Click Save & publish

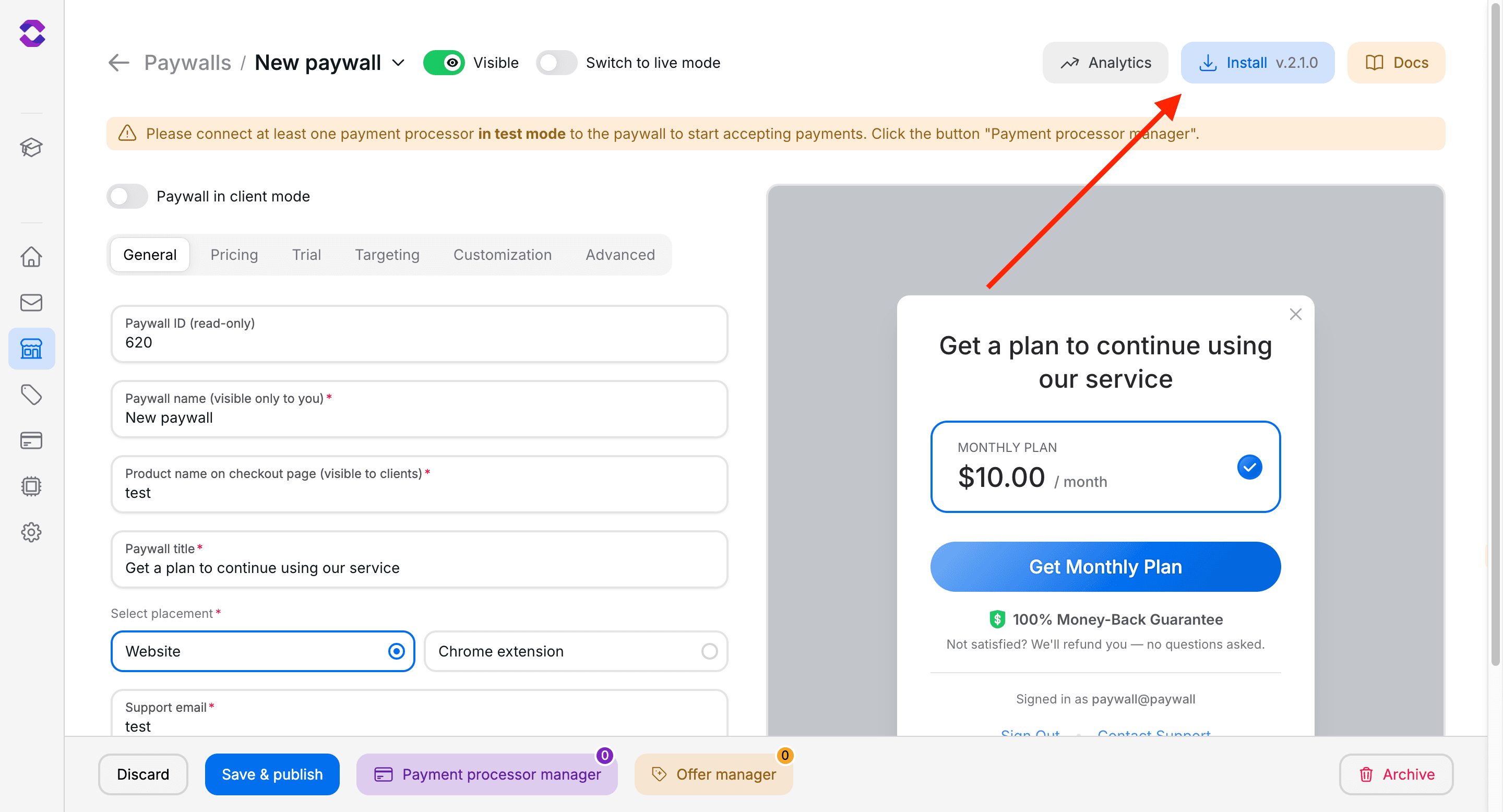(x=272, y=774)
